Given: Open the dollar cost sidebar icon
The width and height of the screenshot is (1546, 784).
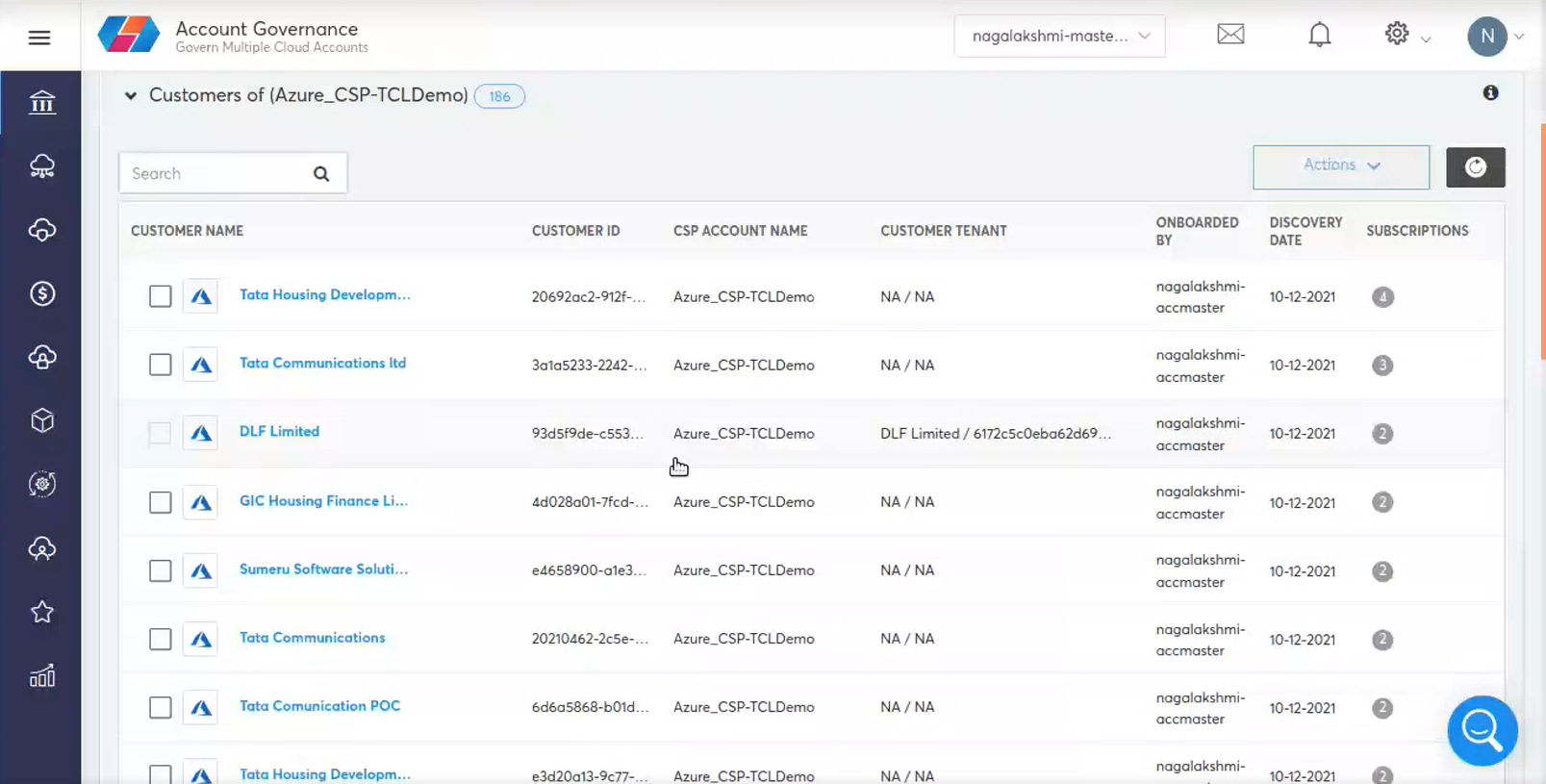Looking at the screenshot, I should (41, 293).
